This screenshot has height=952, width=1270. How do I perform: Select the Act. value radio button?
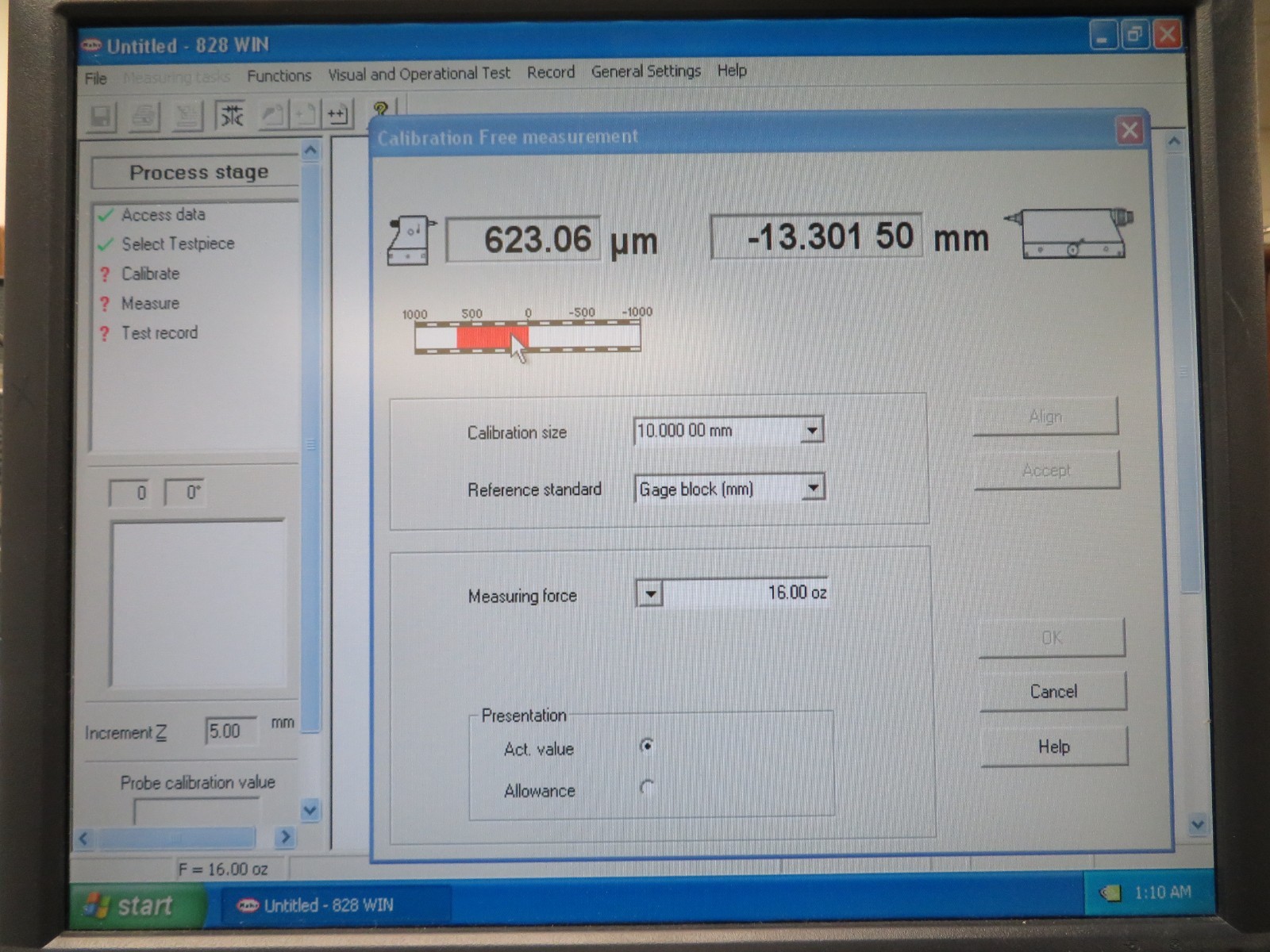(647, 745)
